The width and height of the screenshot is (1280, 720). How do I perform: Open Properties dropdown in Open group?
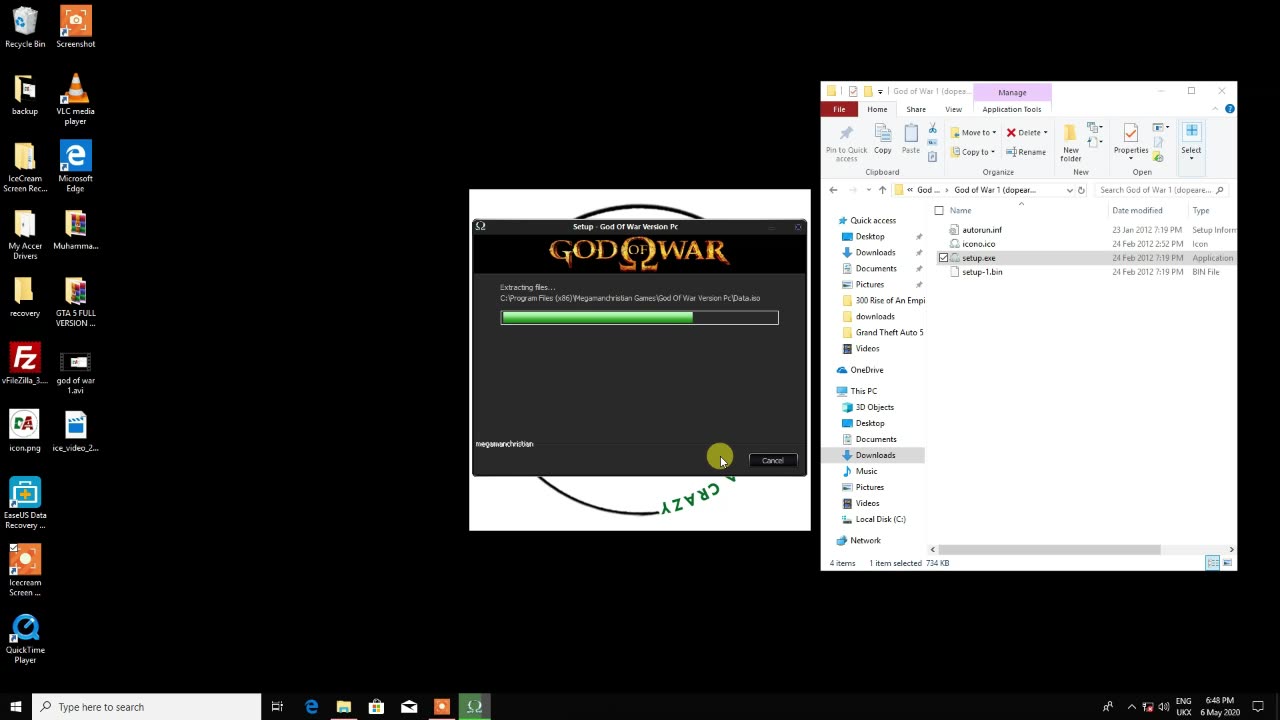pyautogui.click(x=1131, y=143)
